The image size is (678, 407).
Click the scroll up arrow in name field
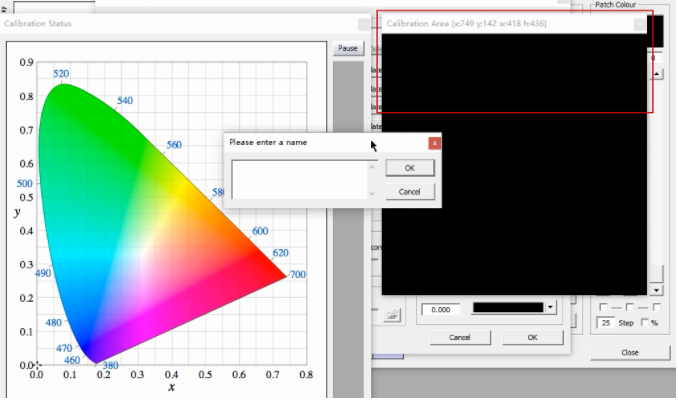(372, 167)
